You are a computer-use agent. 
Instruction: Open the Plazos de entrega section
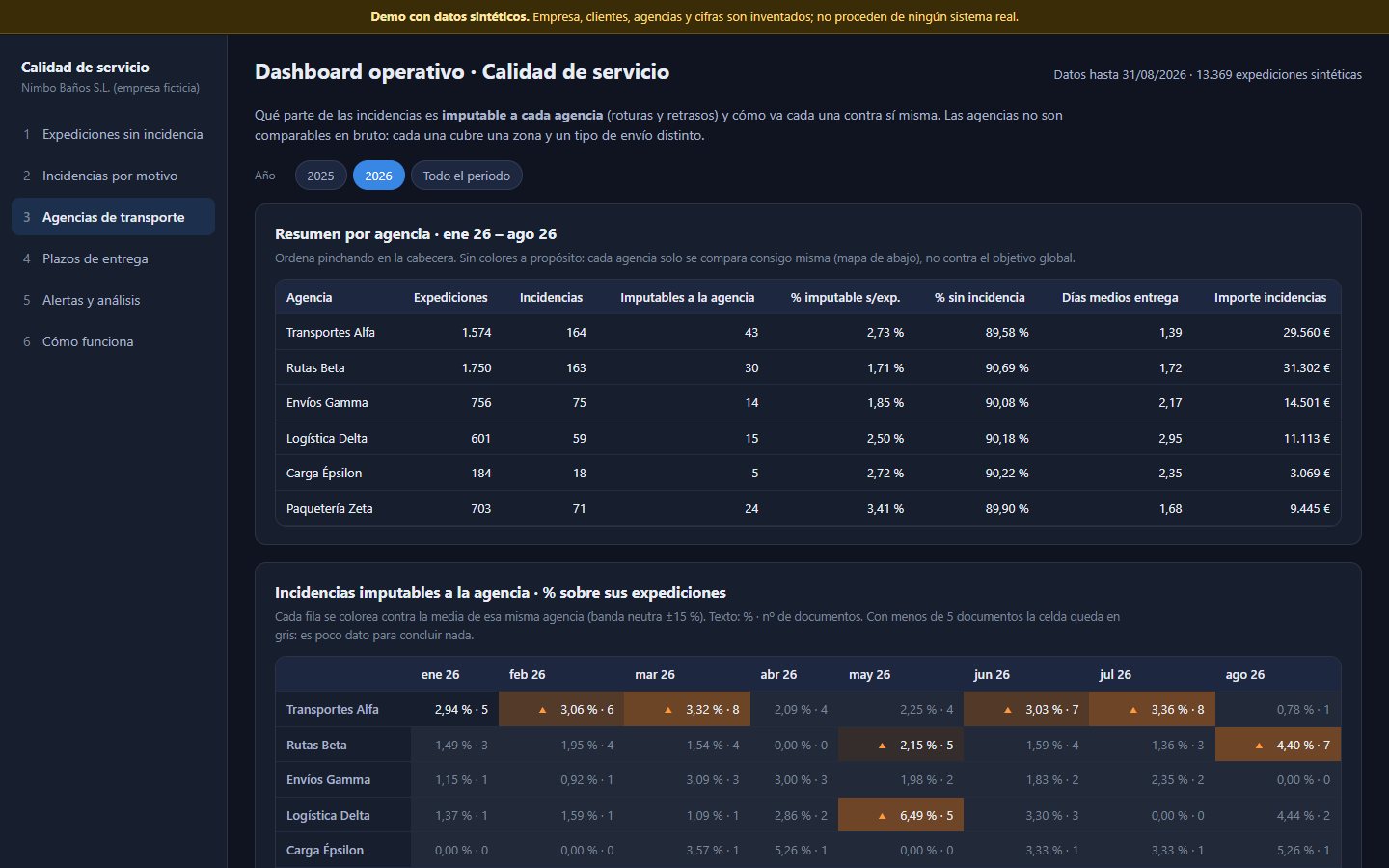point(113,258)
